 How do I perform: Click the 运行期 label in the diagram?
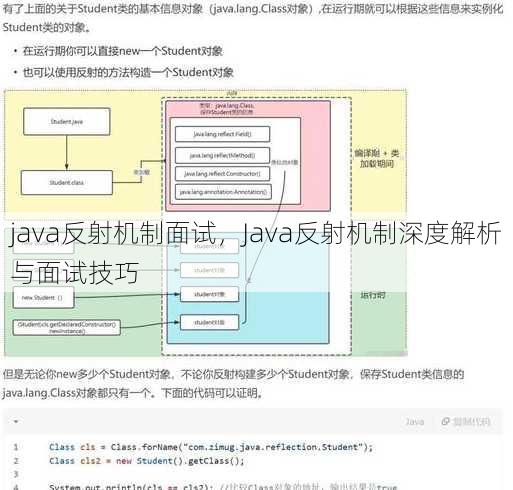tap(373, 295)
